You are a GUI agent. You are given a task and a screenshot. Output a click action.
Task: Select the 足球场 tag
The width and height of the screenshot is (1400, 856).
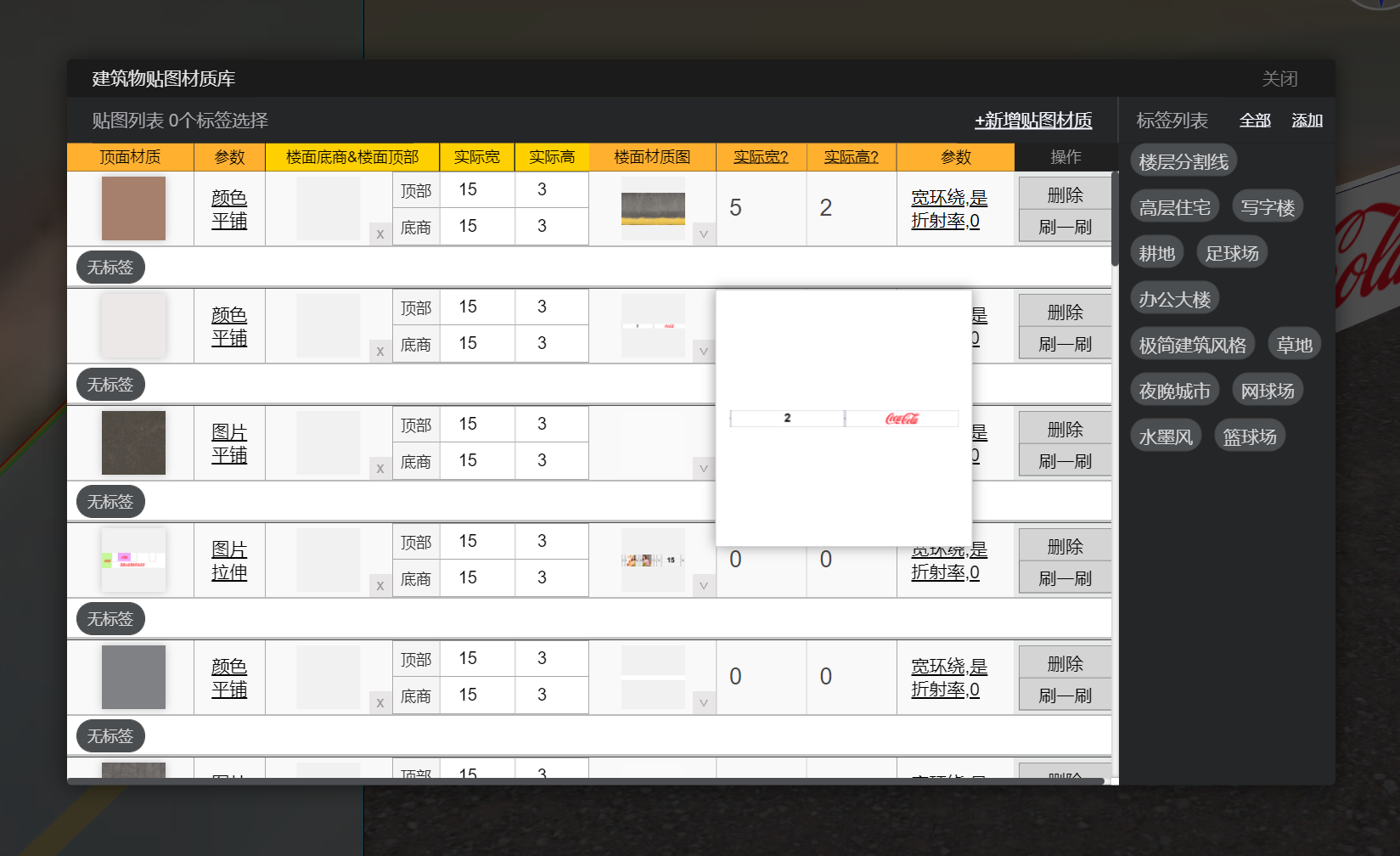click(1232, 253)
